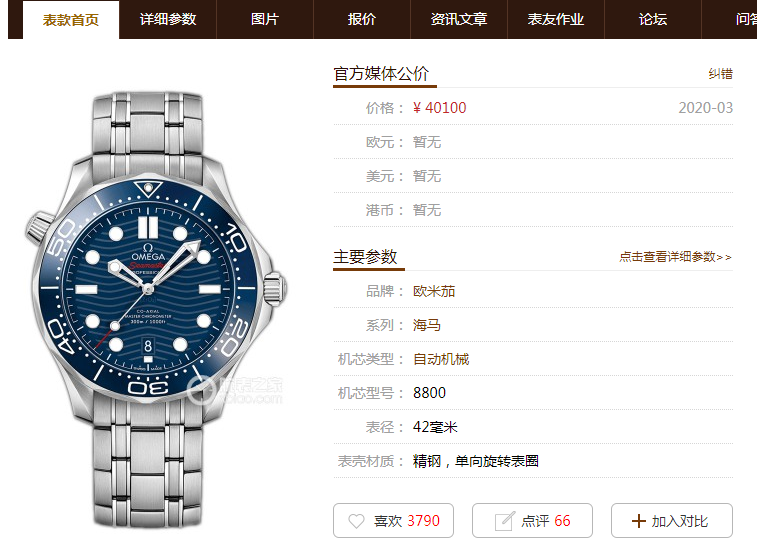This screenshot has height=556, width=757.
Task: Click the brand link 欧米茄
Action: coord(434,292)
